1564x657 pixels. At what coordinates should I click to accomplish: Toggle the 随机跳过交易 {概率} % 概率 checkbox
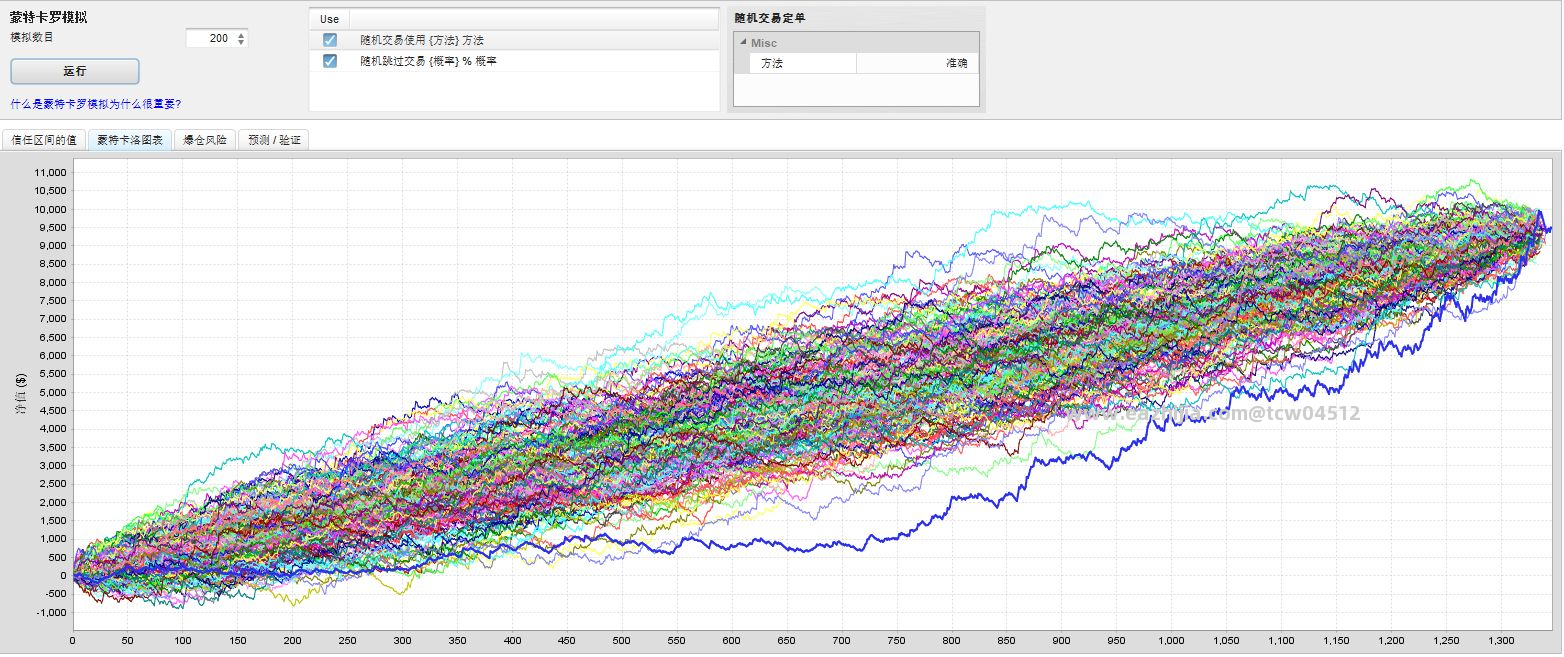coord(330,61)
